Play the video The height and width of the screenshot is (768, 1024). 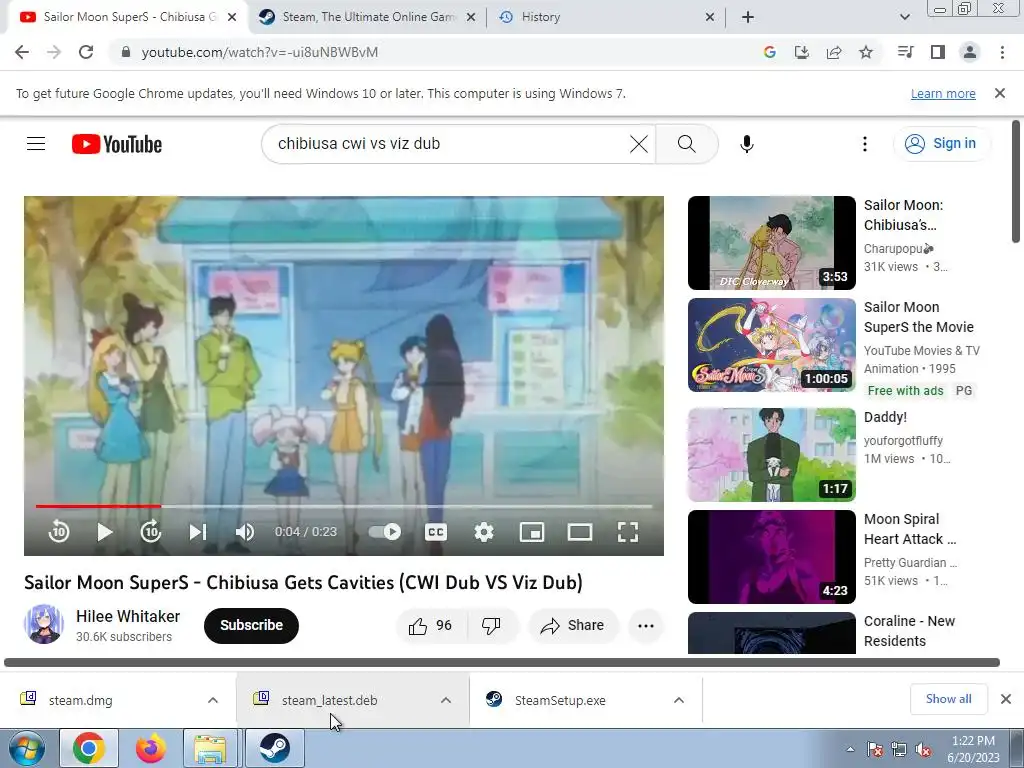tap(104, 532)
